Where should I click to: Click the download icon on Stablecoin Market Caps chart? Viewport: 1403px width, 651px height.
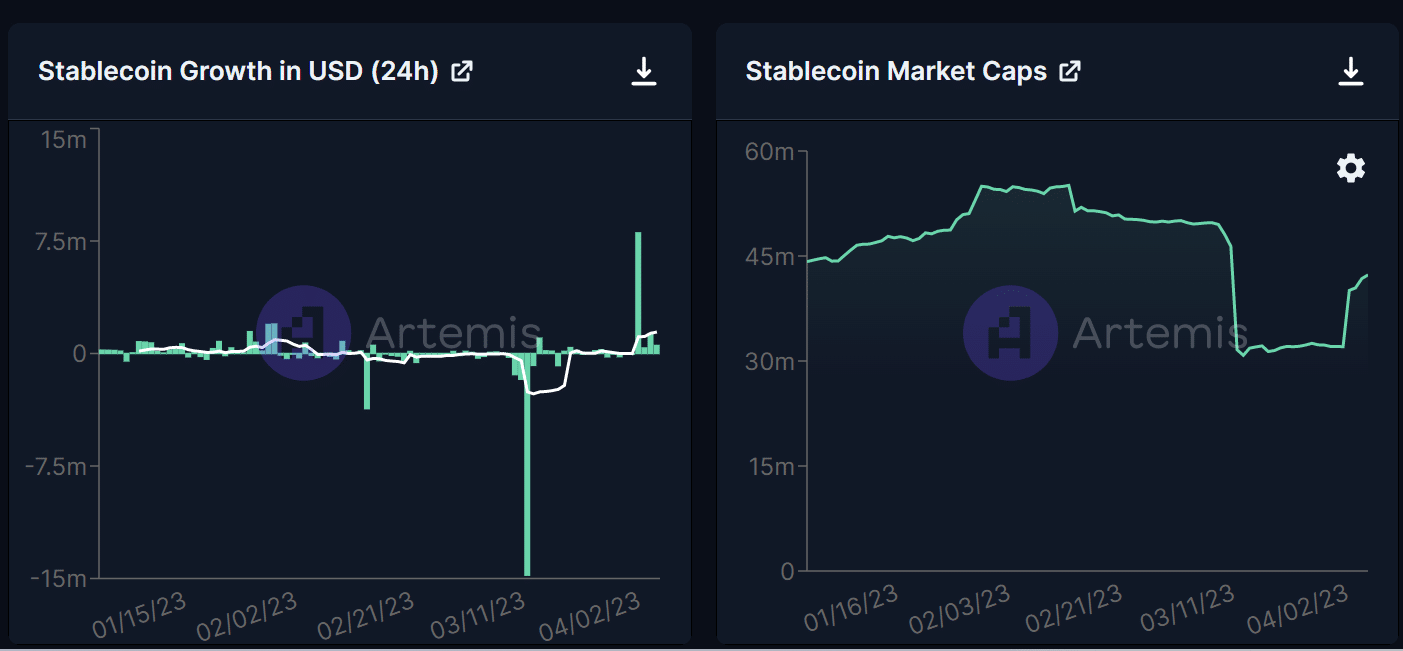[x=1352, y=71]
